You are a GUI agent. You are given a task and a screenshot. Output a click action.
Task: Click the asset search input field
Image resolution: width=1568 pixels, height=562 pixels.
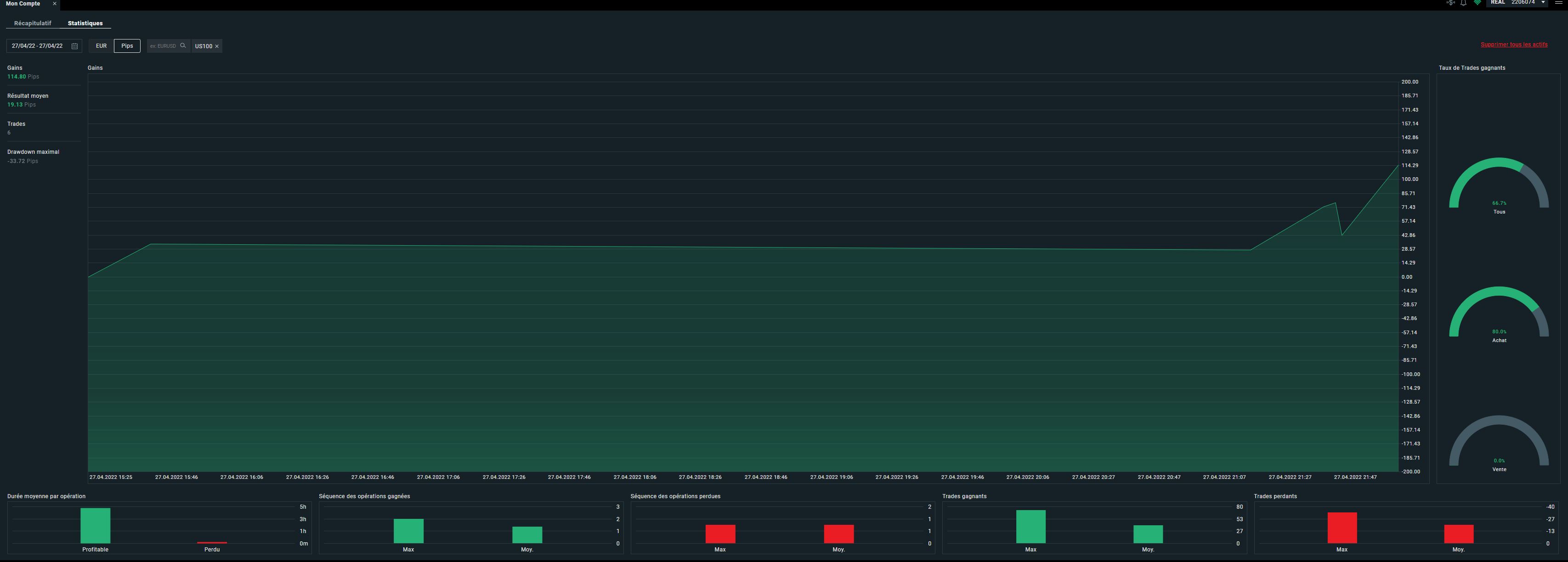pos(163,46)
